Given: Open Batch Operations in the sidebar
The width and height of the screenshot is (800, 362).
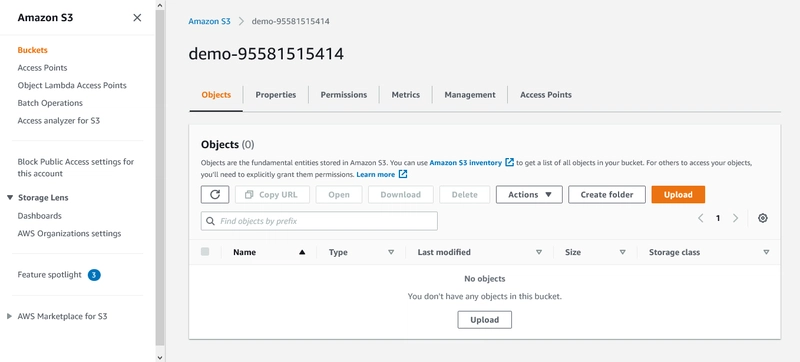Looking at the screenshot, I should [x=50, y=103].
